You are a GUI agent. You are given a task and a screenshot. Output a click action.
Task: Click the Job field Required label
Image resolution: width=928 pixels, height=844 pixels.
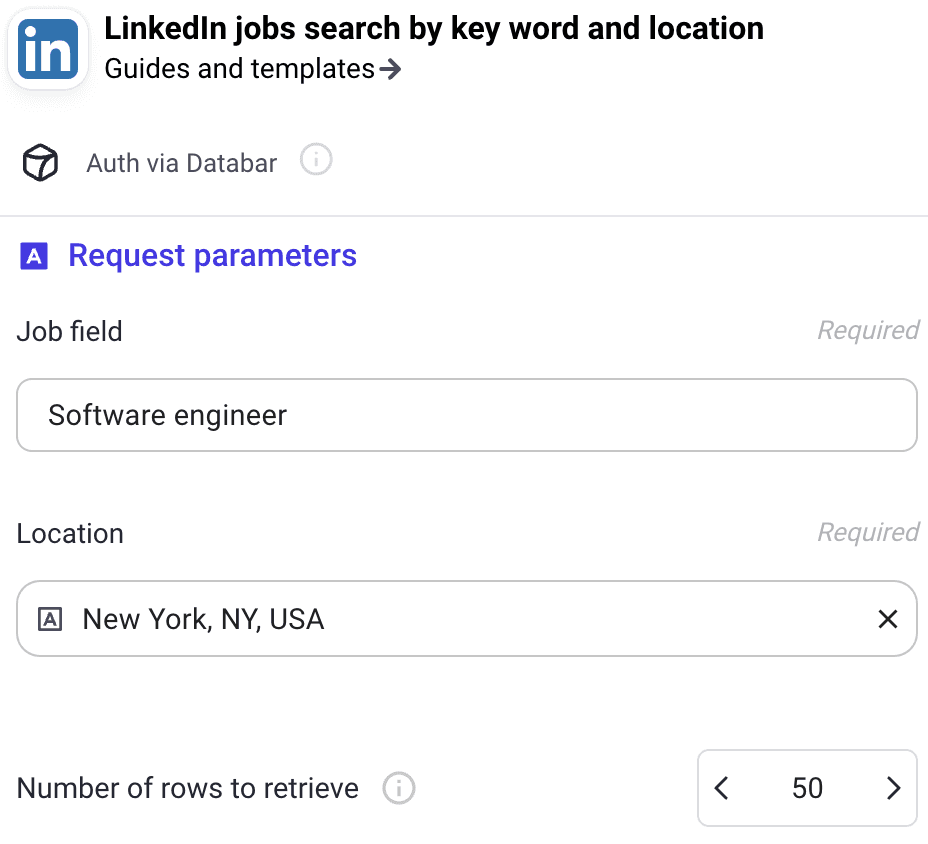click(868, 330)
